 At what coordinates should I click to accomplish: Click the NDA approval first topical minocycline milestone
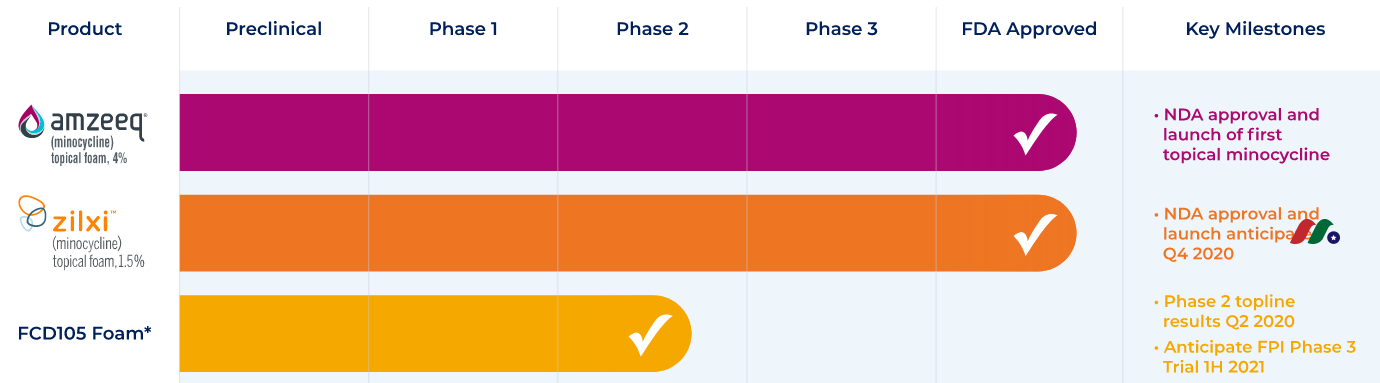(1240, 134)
